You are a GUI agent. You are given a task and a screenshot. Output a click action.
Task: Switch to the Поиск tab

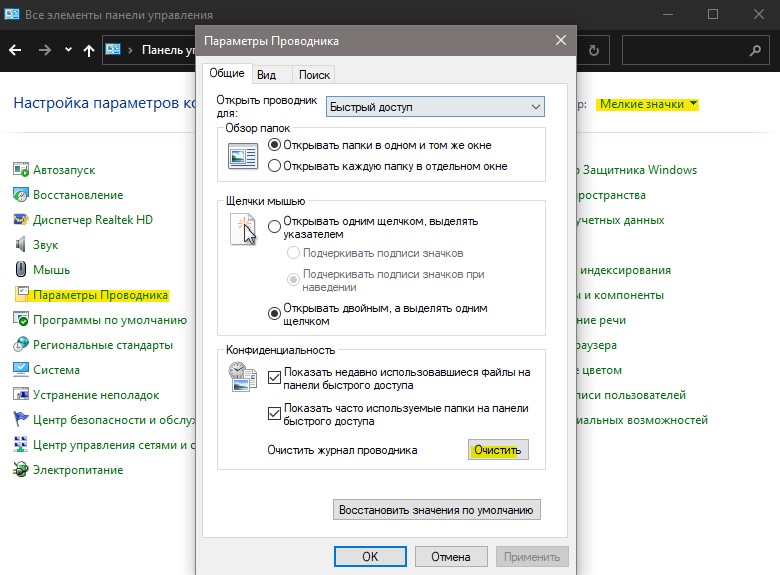tap(314, 75)
